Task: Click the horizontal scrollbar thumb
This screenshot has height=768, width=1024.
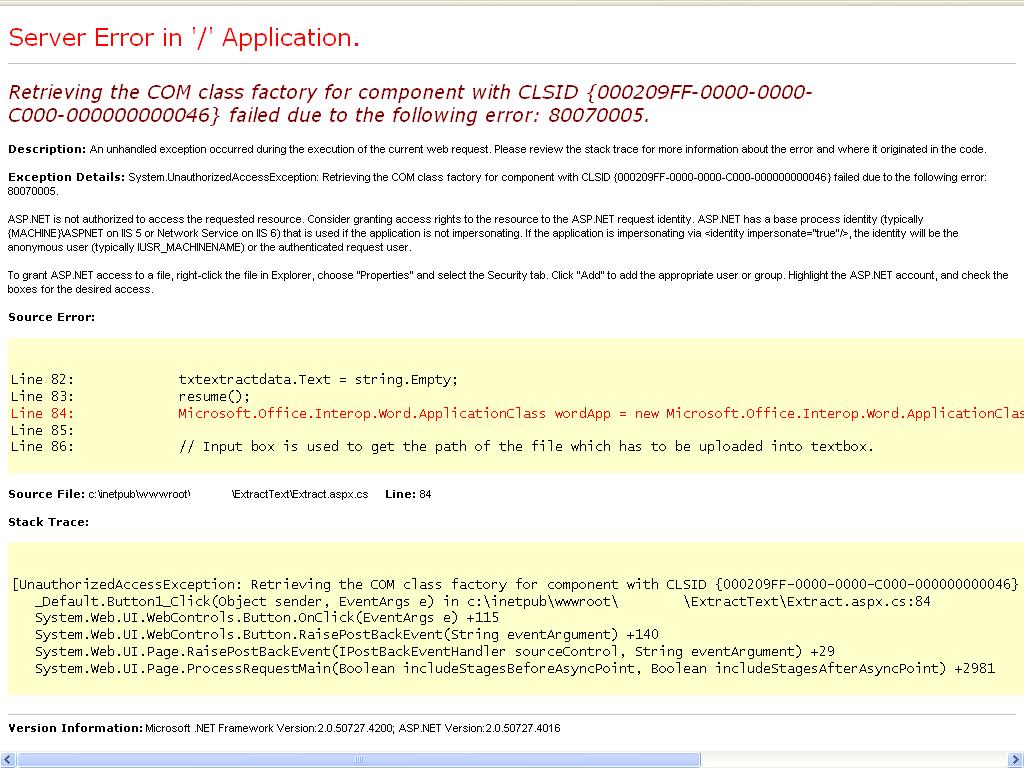Action: (x=359, y=760)
